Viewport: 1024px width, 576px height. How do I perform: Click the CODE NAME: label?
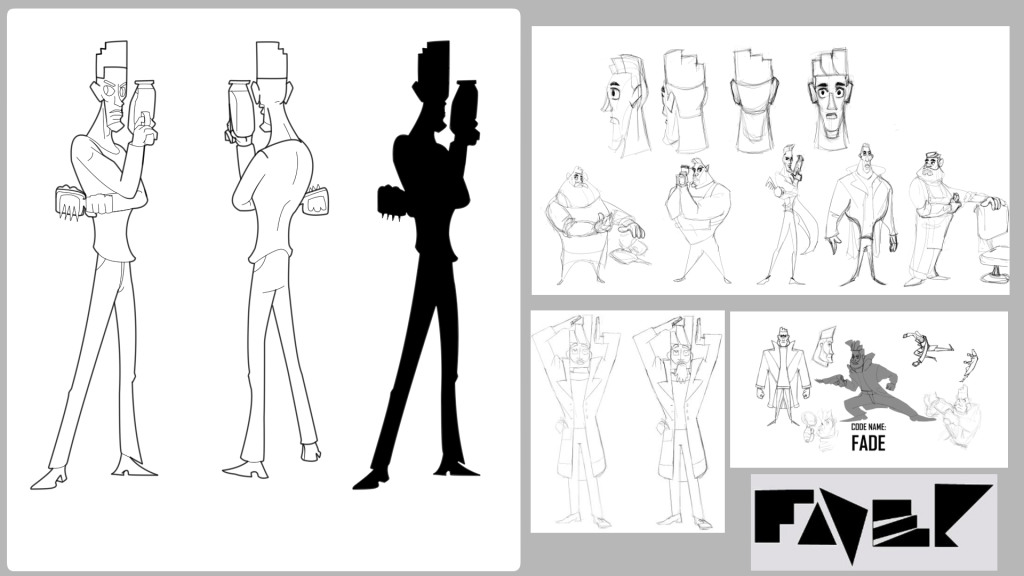click(x=868, y=428)
